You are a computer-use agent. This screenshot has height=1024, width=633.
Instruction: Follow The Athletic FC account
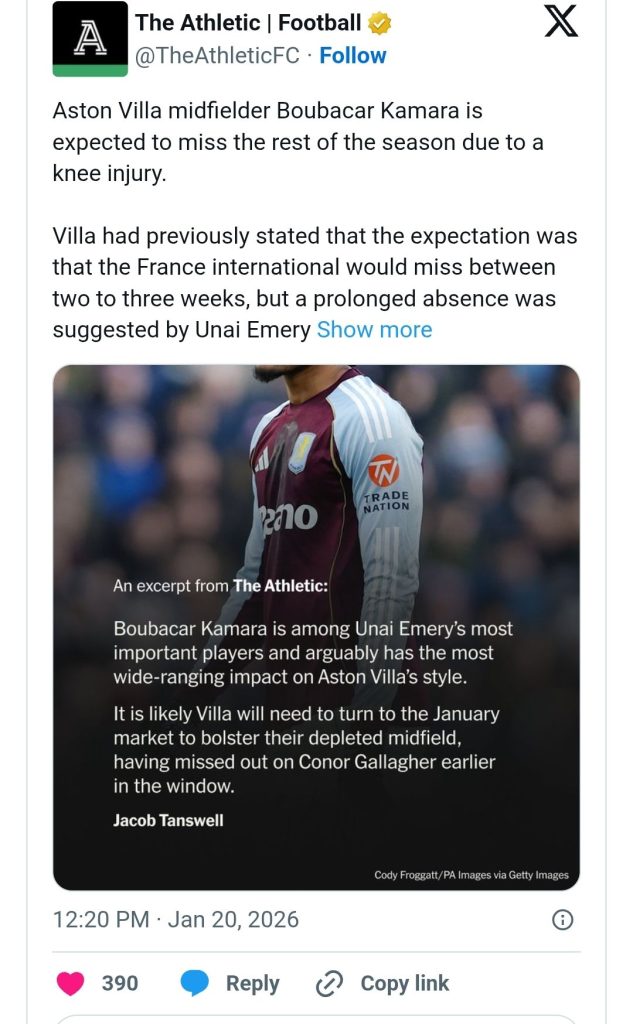pyautogui.click(x=353, y=56)
